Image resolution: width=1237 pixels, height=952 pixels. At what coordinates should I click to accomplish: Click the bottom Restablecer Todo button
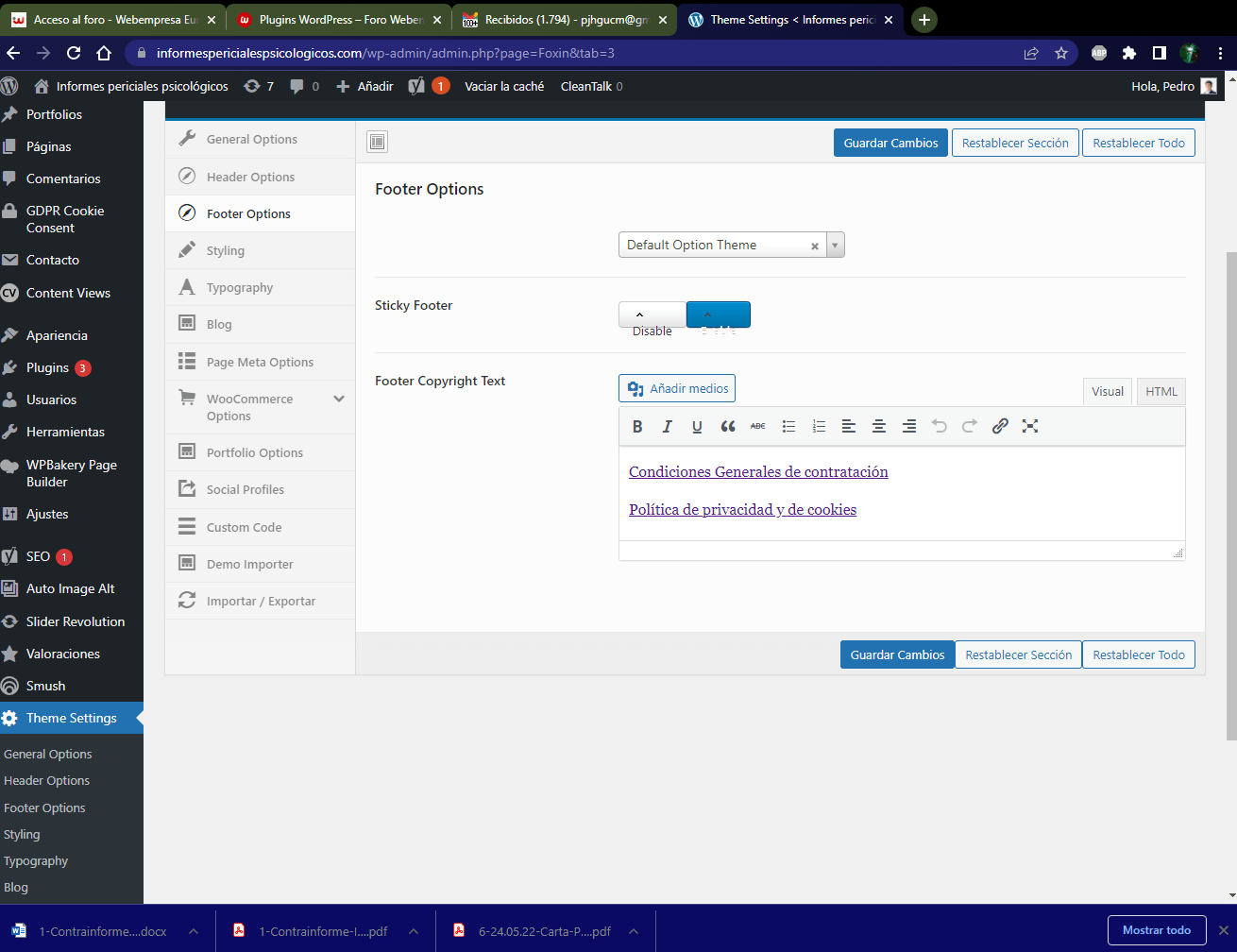1139,654
